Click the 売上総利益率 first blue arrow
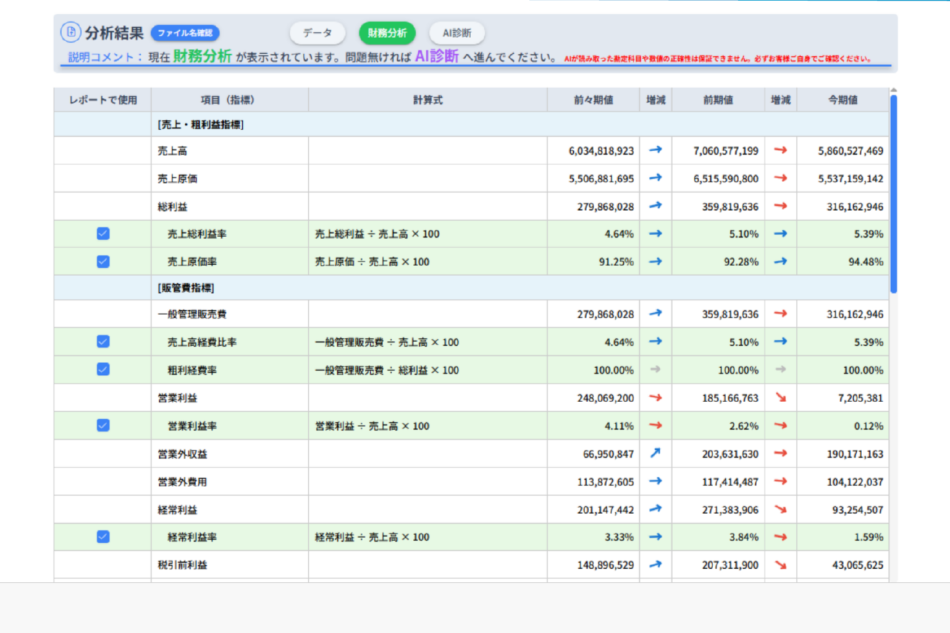The image size is (950, 633). tap(656, 234)
